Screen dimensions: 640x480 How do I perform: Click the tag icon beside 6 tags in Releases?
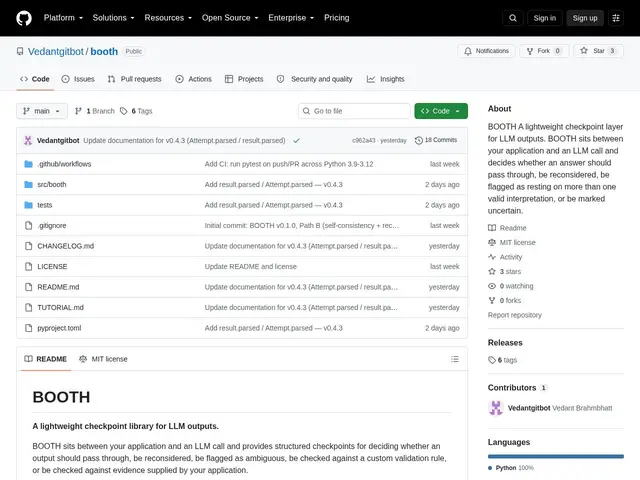[x=492, y=360]
